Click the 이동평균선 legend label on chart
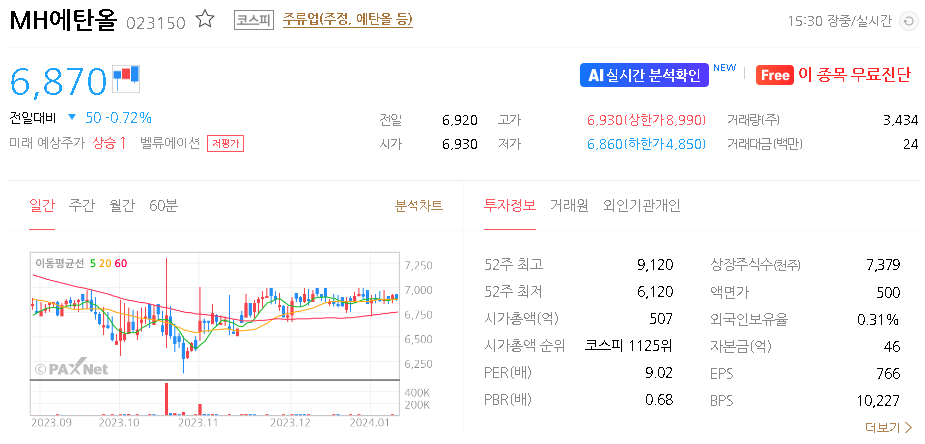Image resolution: width=925 pixels, height=444 pixels. pos(60,263)
